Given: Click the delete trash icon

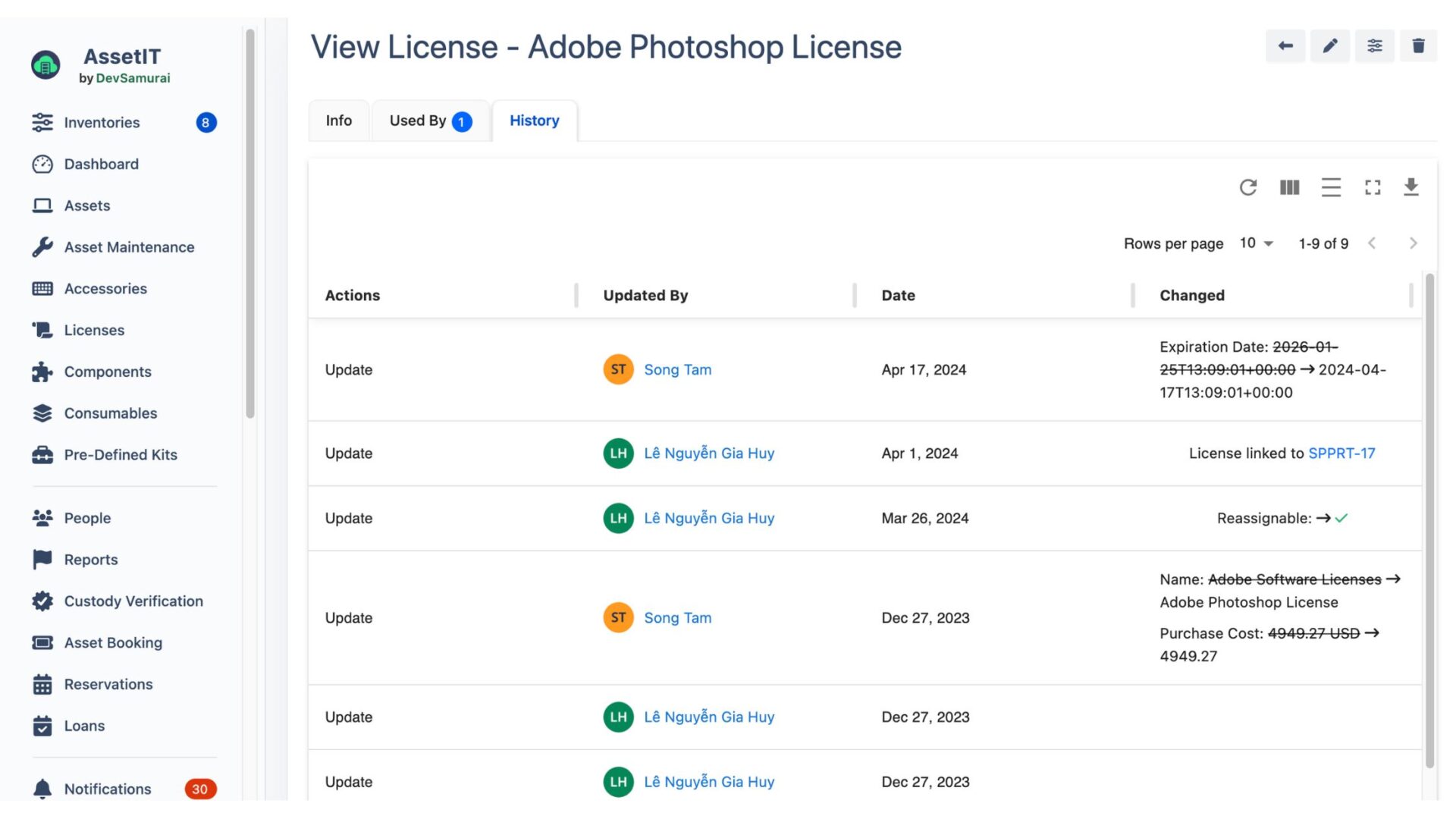Looking at the screenshot, I should [1417, 45].
